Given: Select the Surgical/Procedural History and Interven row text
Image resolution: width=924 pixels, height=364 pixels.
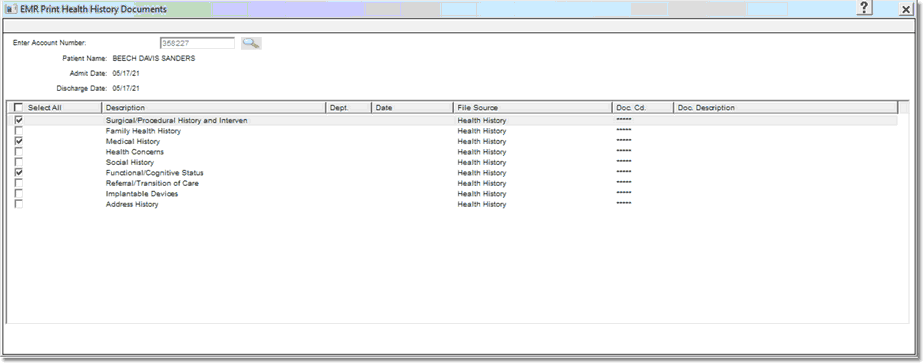Looking at the screenshot, I should click(176, 121).
